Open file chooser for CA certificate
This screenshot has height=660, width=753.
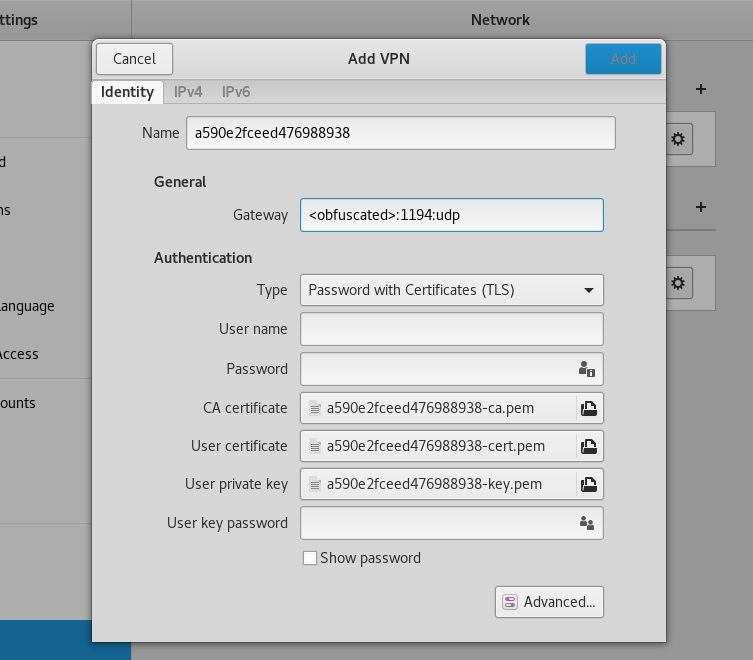click(x=589, y=408)
